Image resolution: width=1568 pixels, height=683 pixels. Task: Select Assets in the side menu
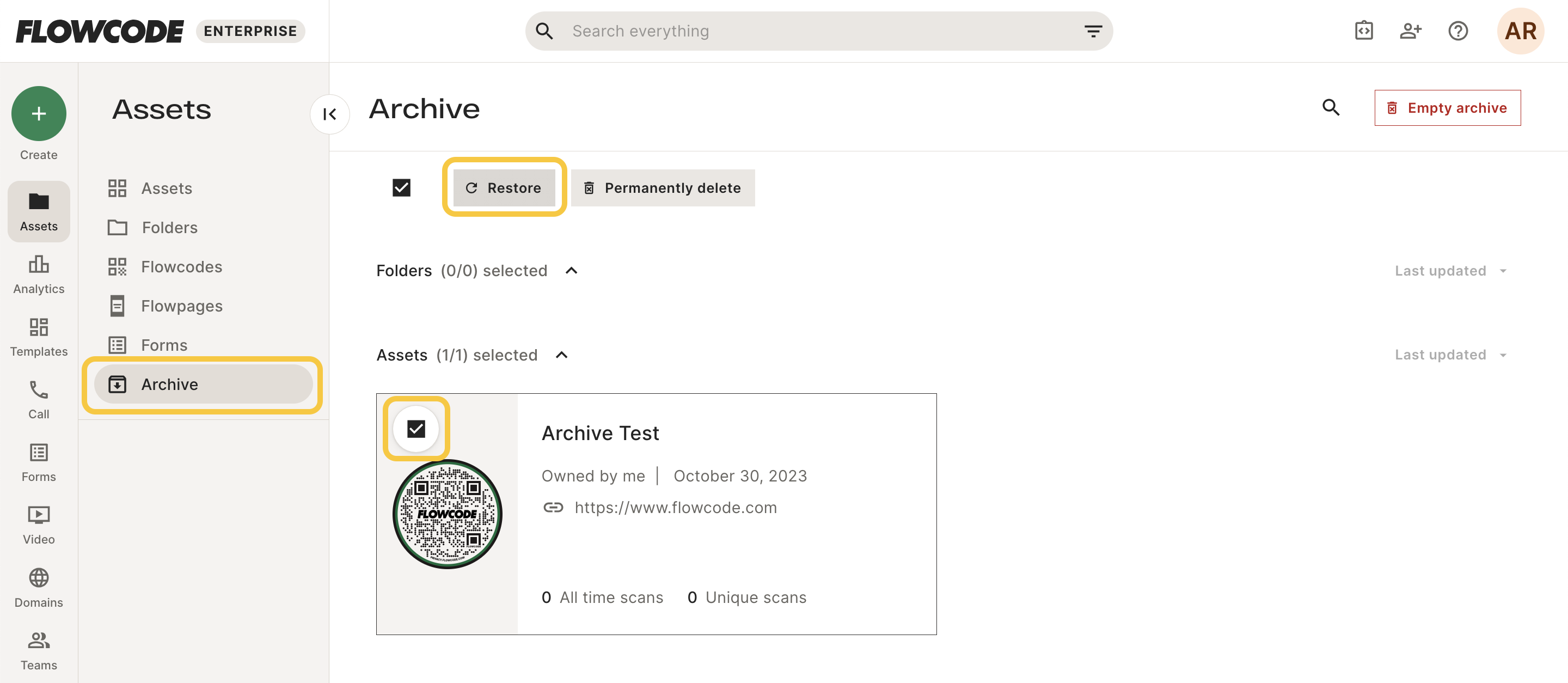[x=203, y=188]
